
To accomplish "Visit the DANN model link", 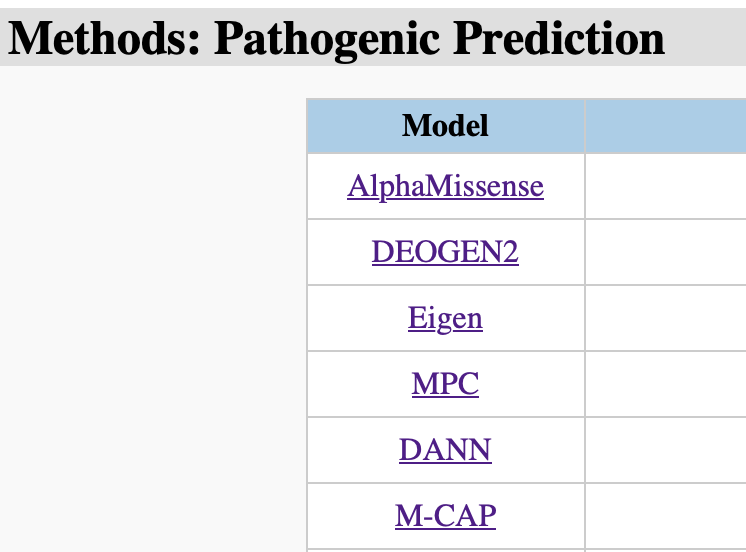I will [445, 450].
